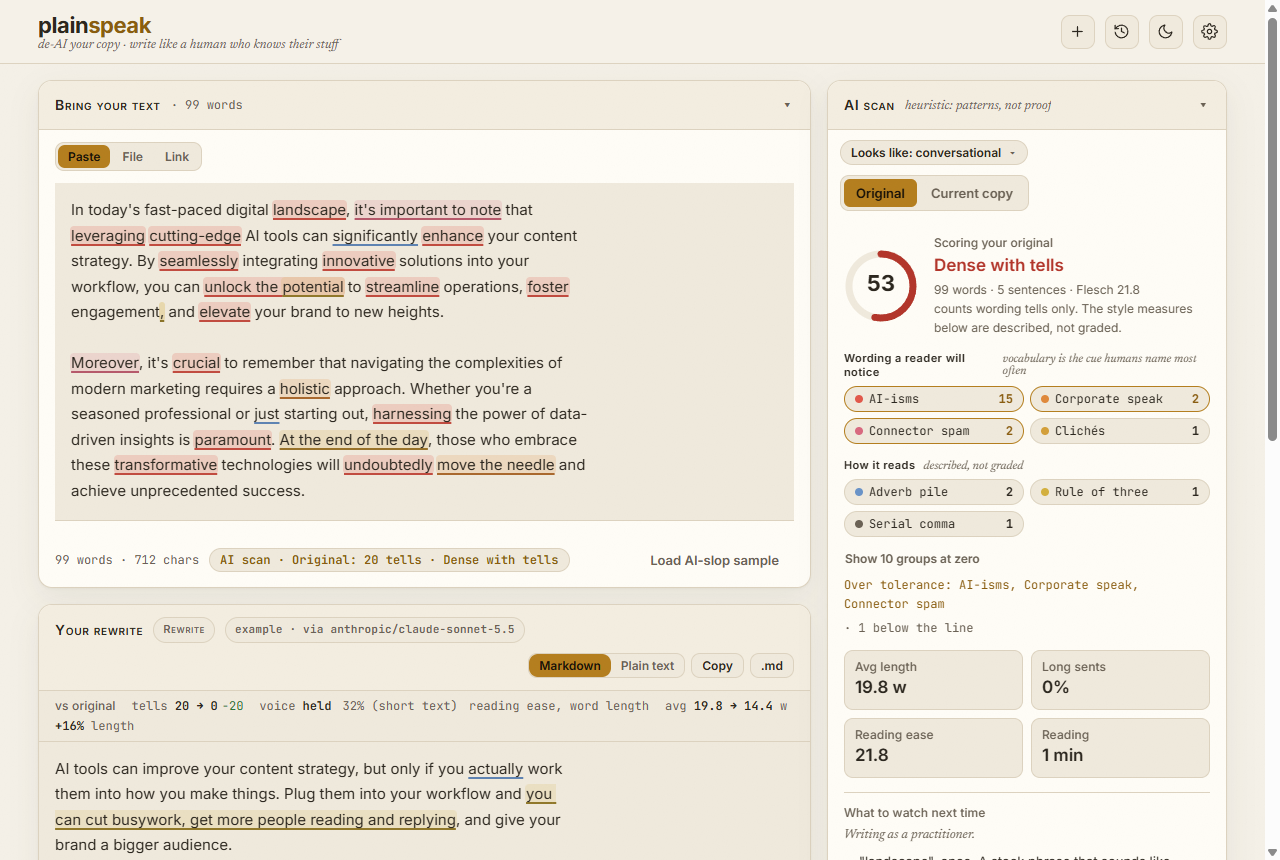Switch scan to Original
This screenshot has height=860, width=1280.
pos(880,194)
